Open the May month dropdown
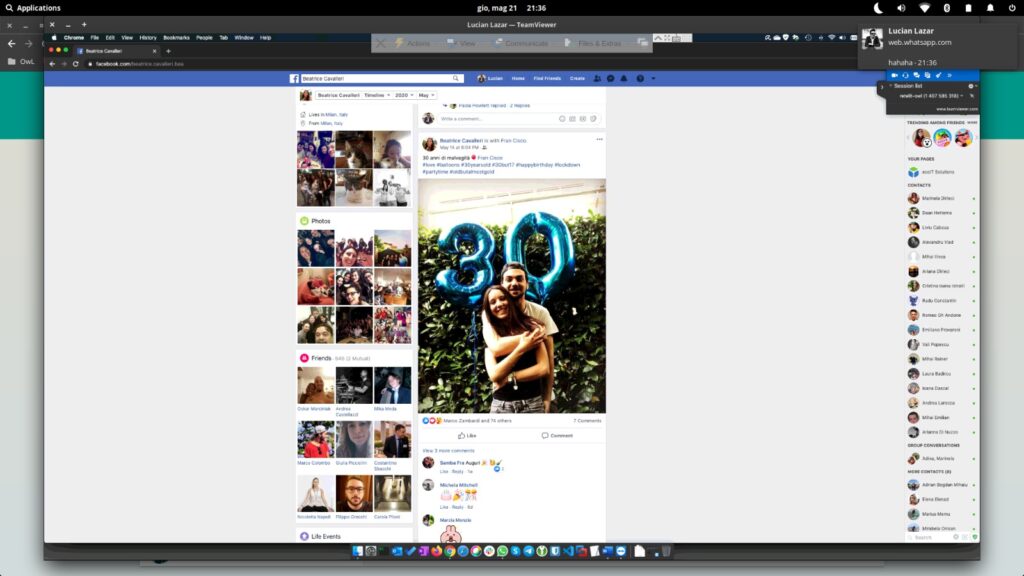Viewport: 1024px width, 576px height. [426, 95]
